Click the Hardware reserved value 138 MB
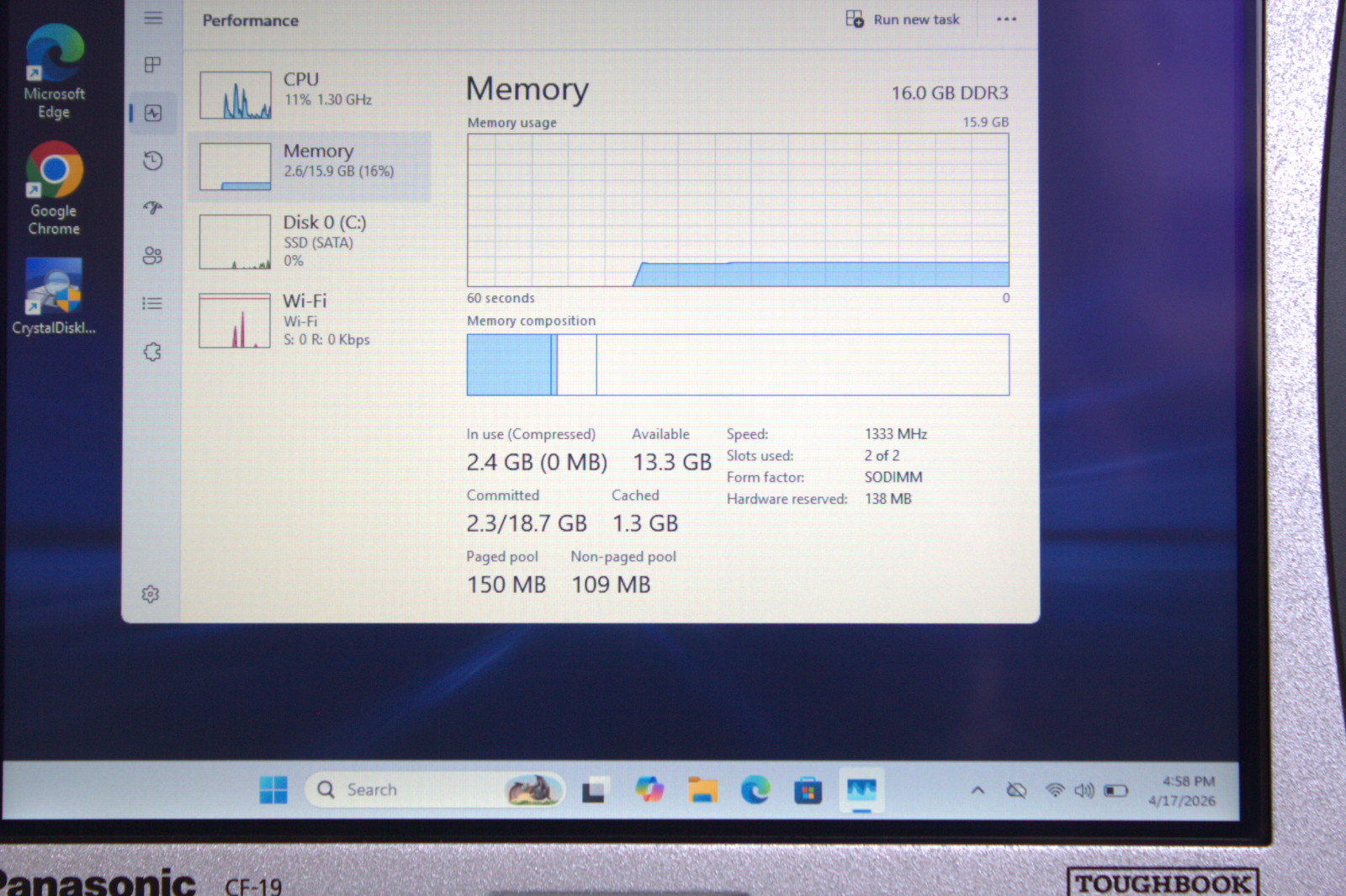The image size is (1346, 896). click(888, 499)
